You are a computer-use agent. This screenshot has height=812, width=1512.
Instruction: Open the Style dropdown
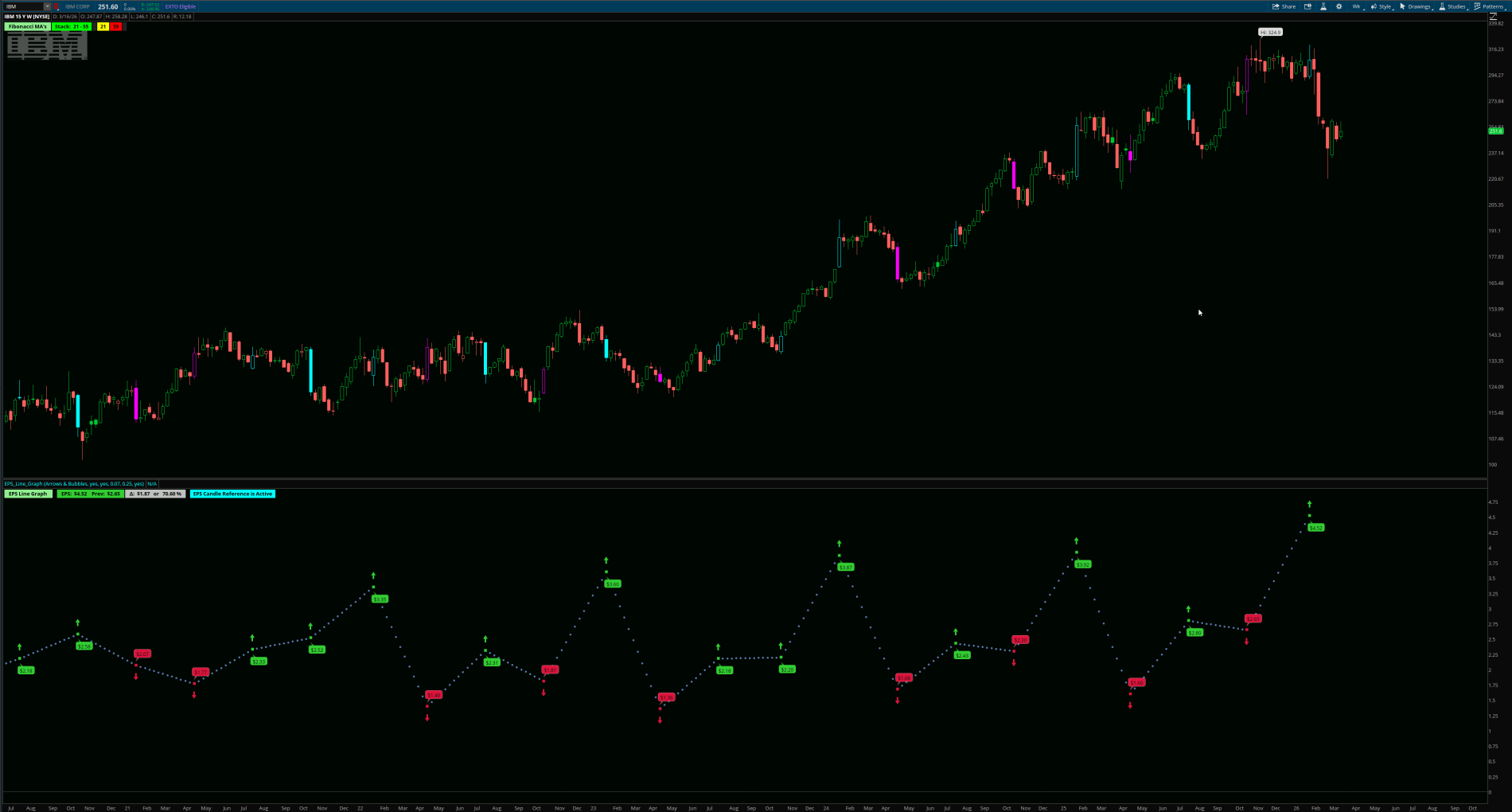(1386, 6)
